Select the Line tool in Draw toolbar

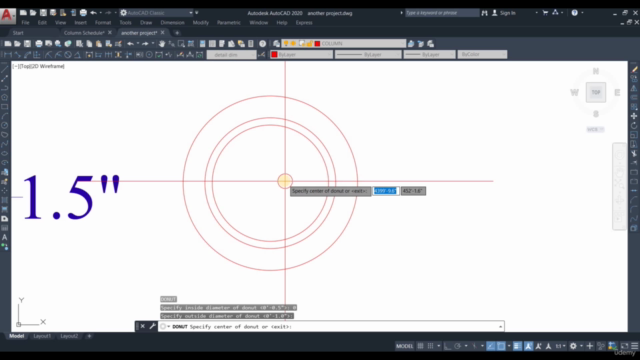click(x=4, y=69)
